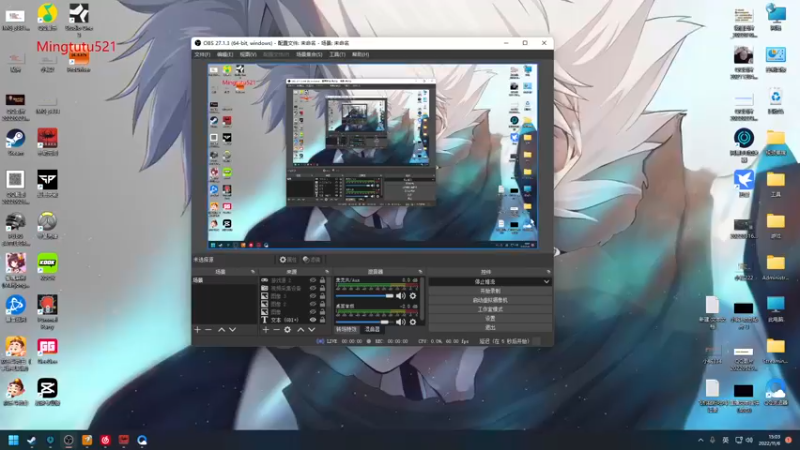This screenshot has width=800, height=450.
Task: Switch to the 转场特效 tab
Action: pyautogui.click(x=347, y=329)
